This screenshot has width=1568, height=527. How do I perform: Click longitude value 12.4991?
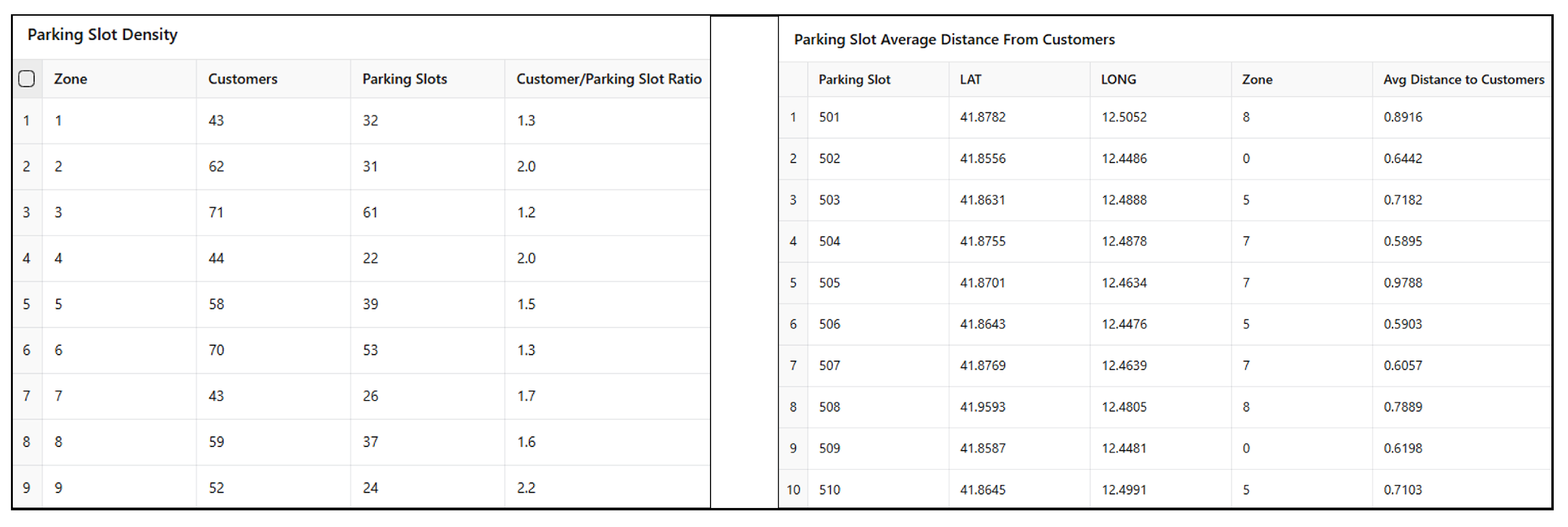[1124, 489]
